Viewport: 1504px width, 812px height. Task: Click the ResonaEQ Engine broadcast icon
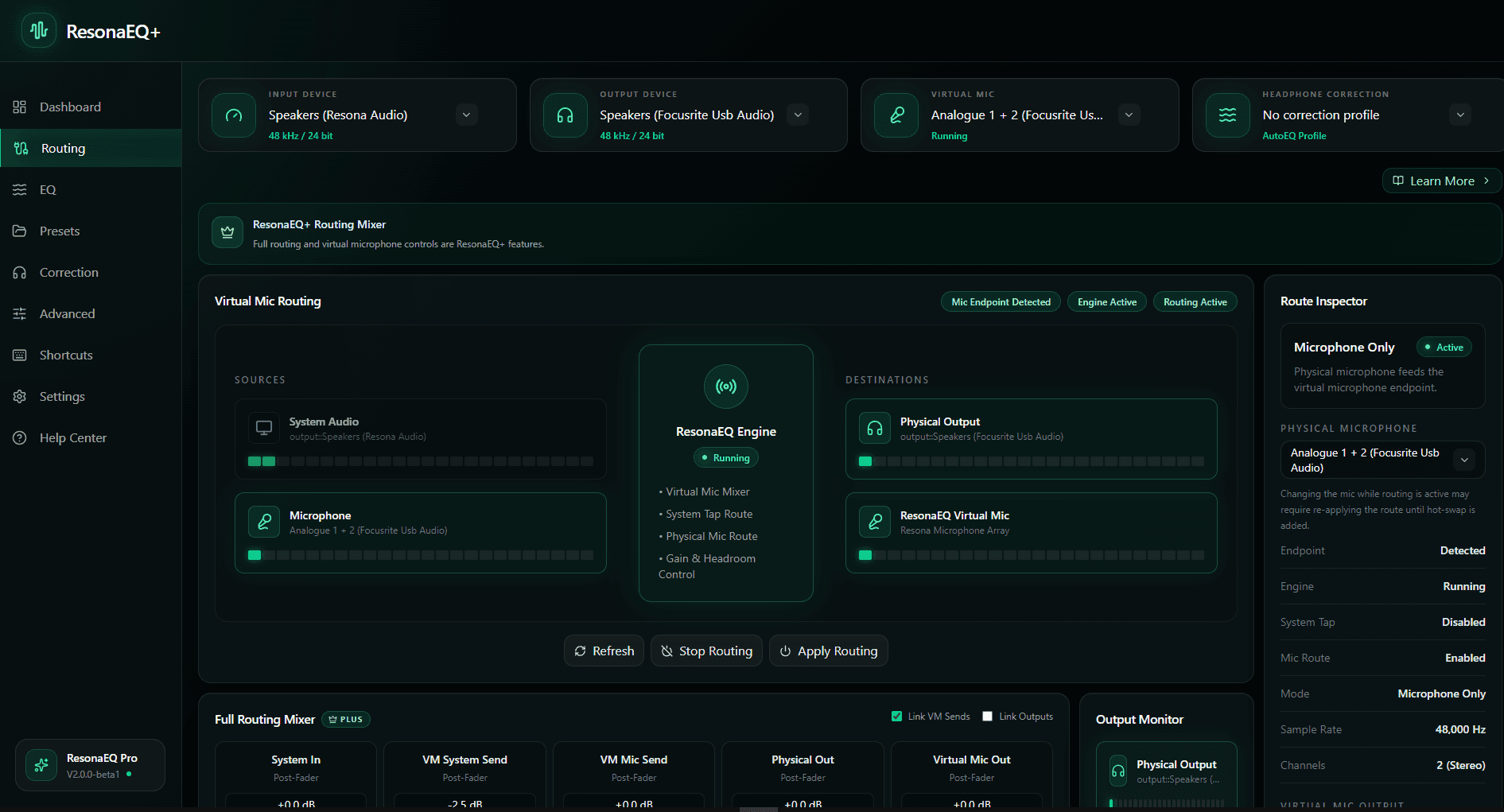[726, 387]
